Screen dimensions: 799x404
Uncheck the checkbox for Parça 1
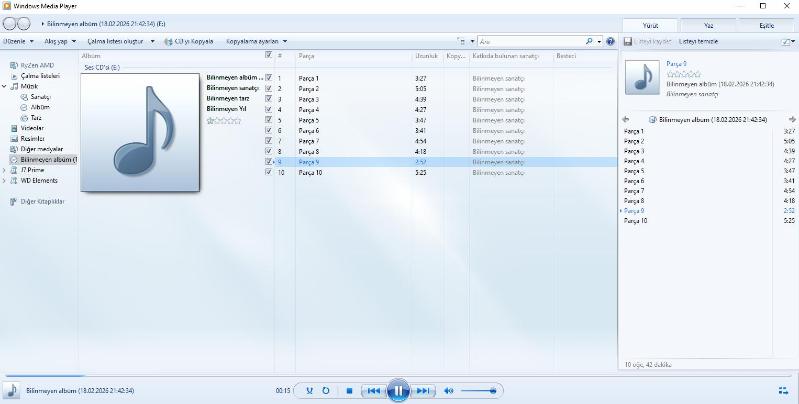coord(268,77)
